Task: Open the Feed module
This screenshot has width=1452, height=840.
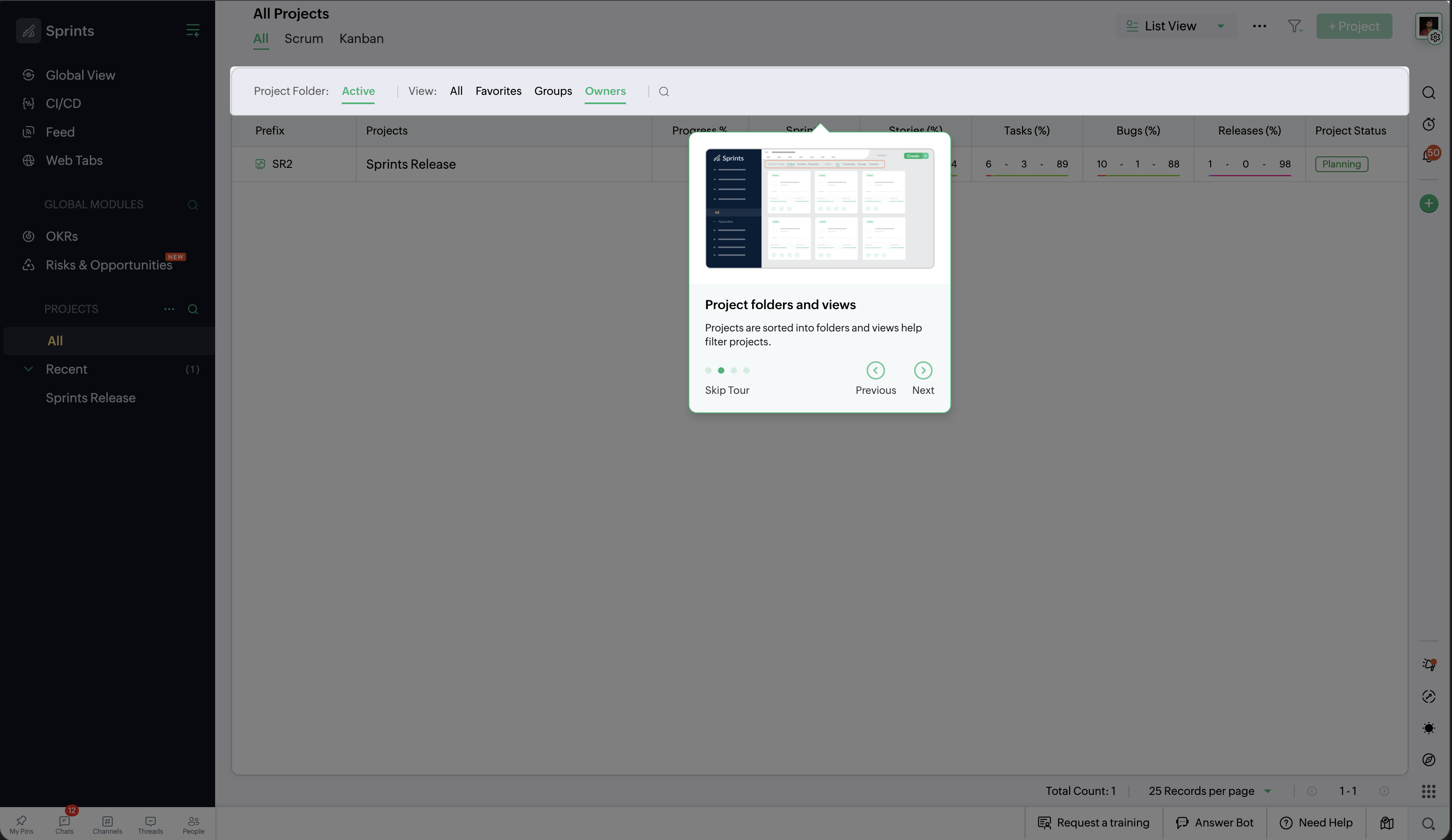Action: (x=60, y=132)
